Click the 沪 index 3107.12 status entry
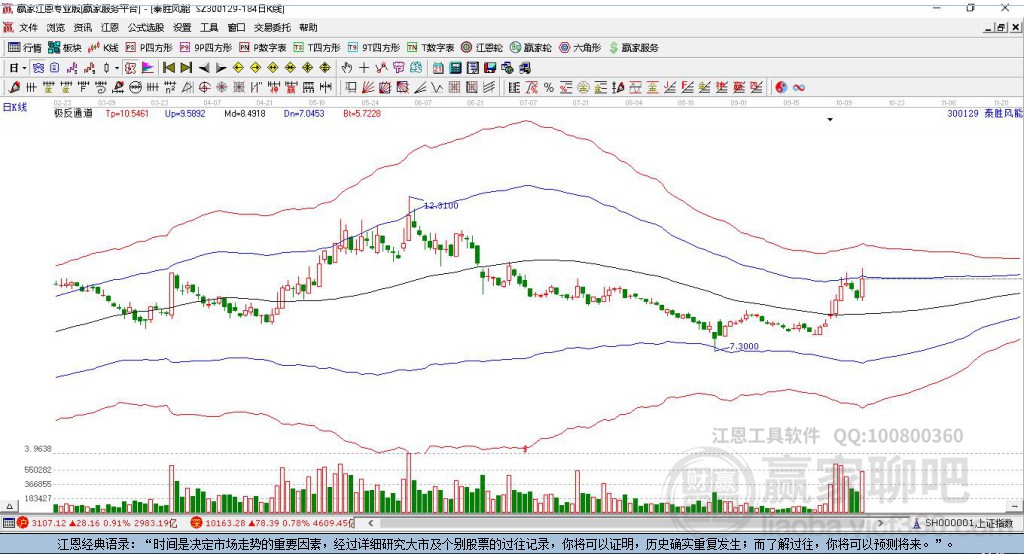Screen dimensions: 1024x554 coord(97,523)
